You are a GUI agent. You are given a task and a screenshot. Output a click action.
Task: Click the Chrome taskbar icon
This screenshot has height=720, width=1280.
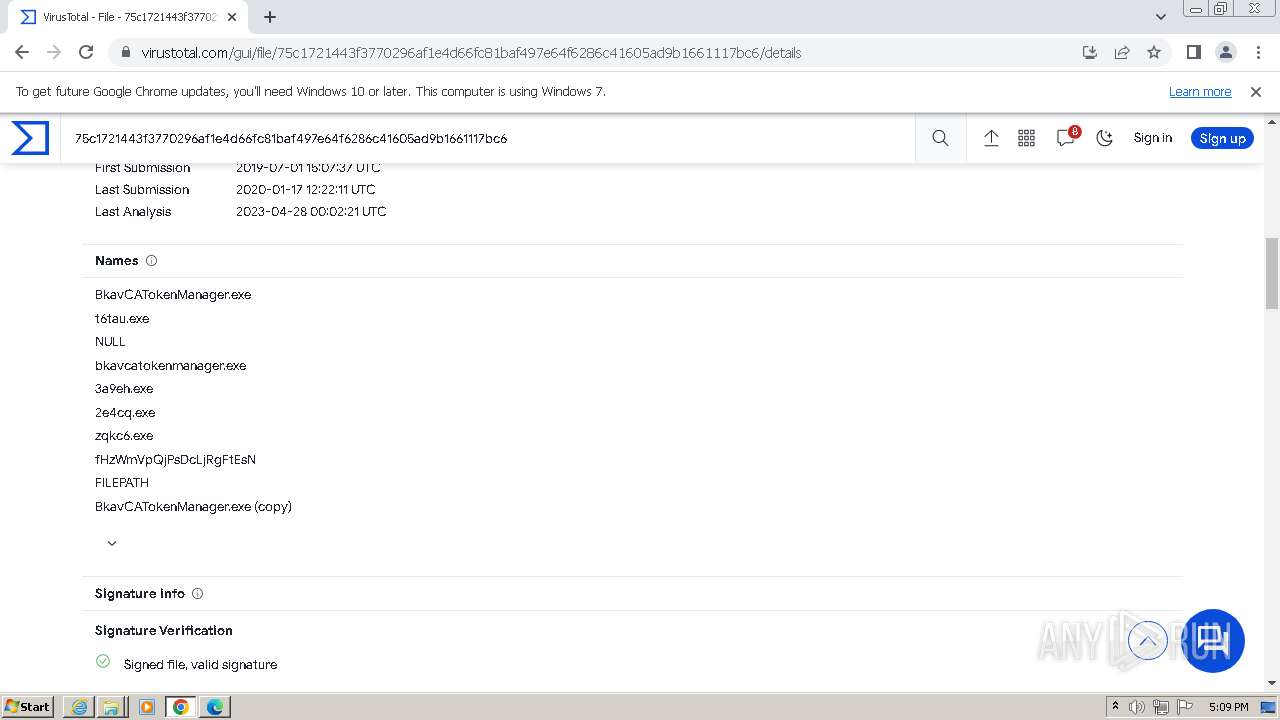(181, 707)
